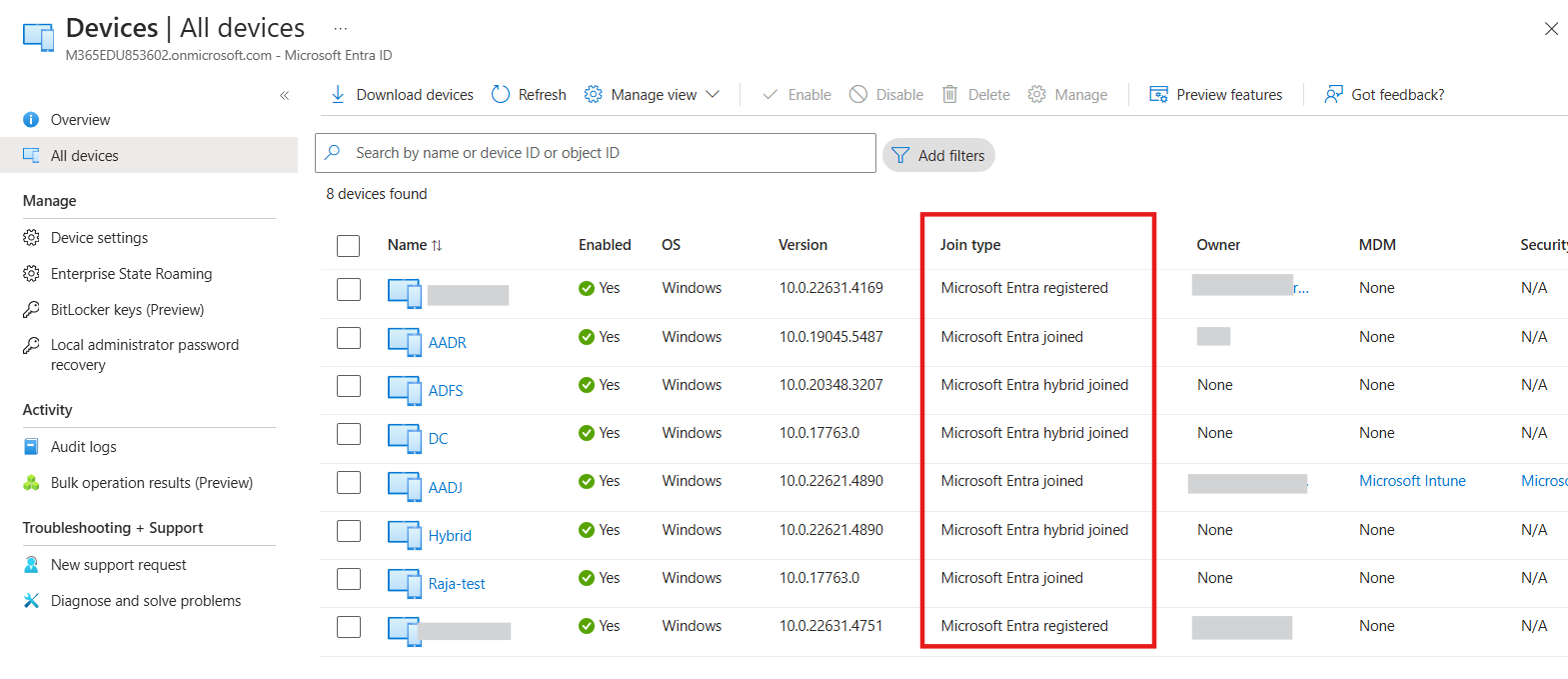Select the DC device checkbox

pyautogui.click(x=349, y=434)
